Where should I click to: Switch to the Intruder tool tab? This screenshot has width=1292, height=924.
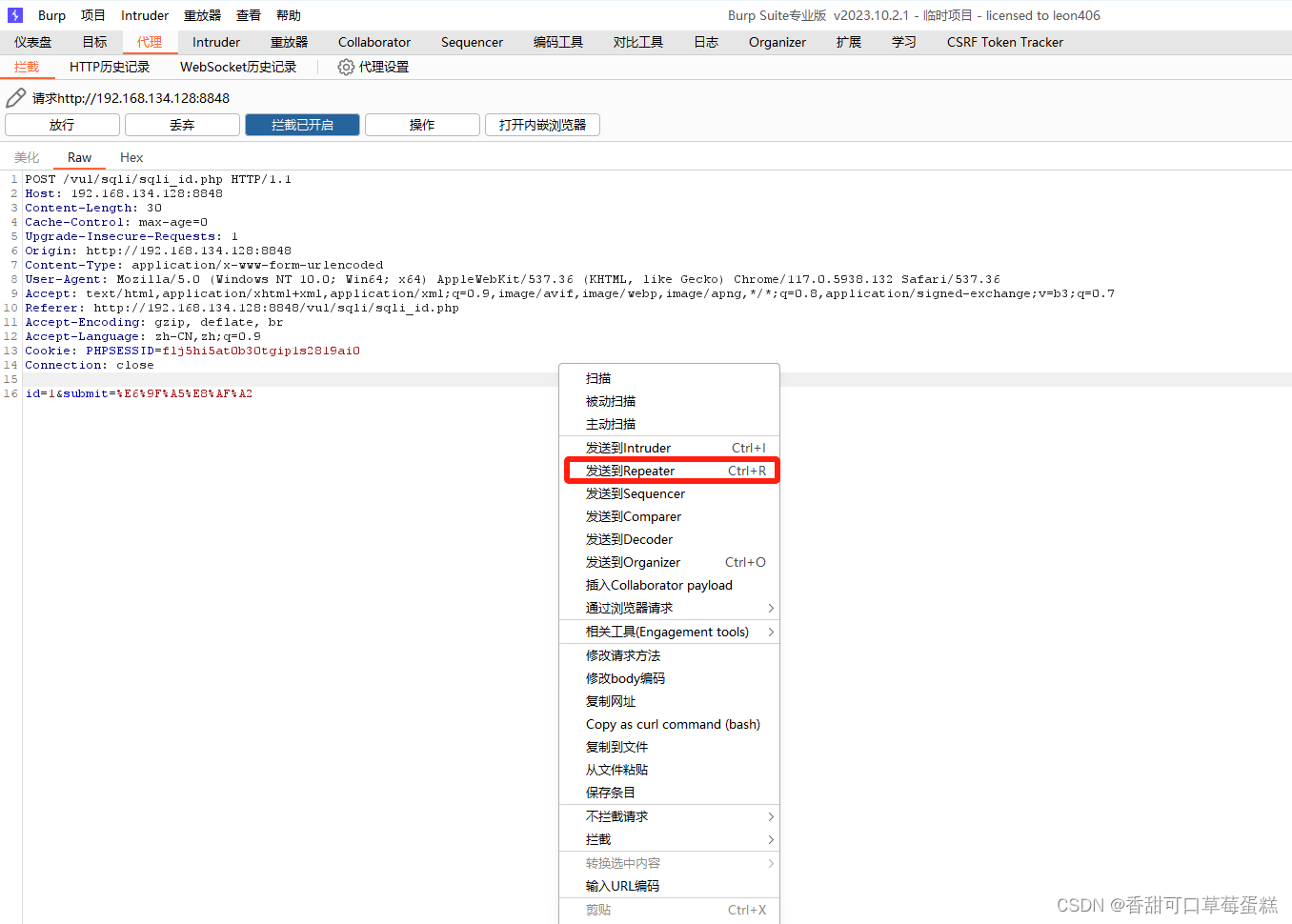pos(216,42)
